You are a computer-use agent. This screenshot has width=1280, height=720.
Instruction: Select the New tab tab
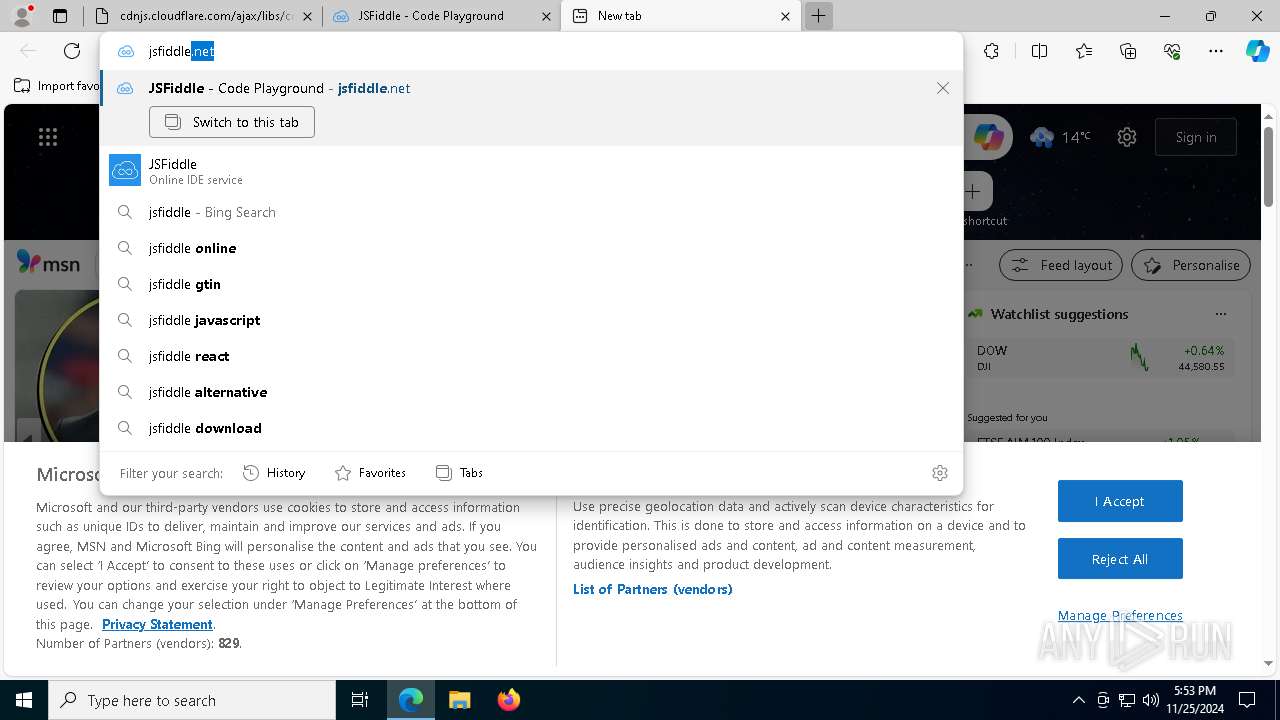[x=680, y=16]
